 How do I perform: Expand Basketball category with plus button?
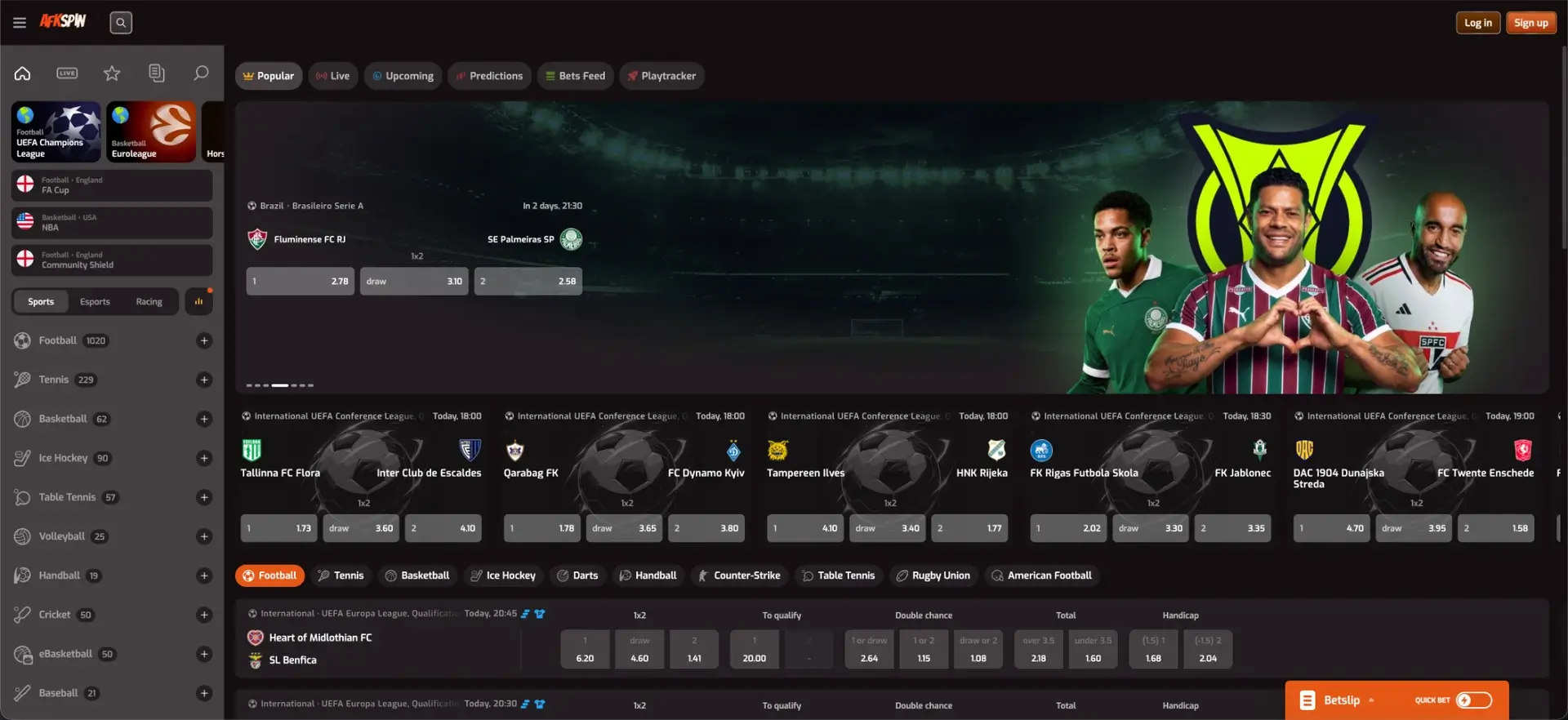point(204,419)
